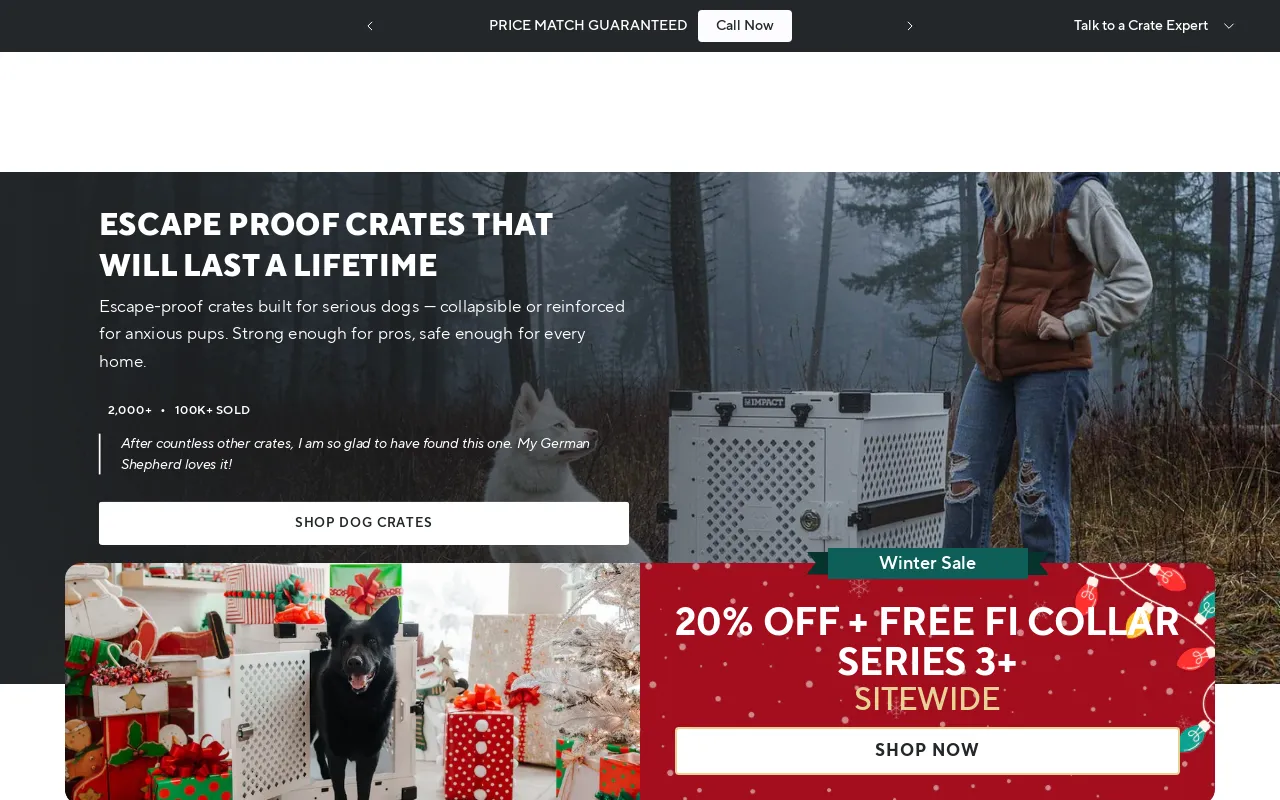
Task: Click the chevron beside Talk to a Crate Expert
Action: pos(1229,26)
